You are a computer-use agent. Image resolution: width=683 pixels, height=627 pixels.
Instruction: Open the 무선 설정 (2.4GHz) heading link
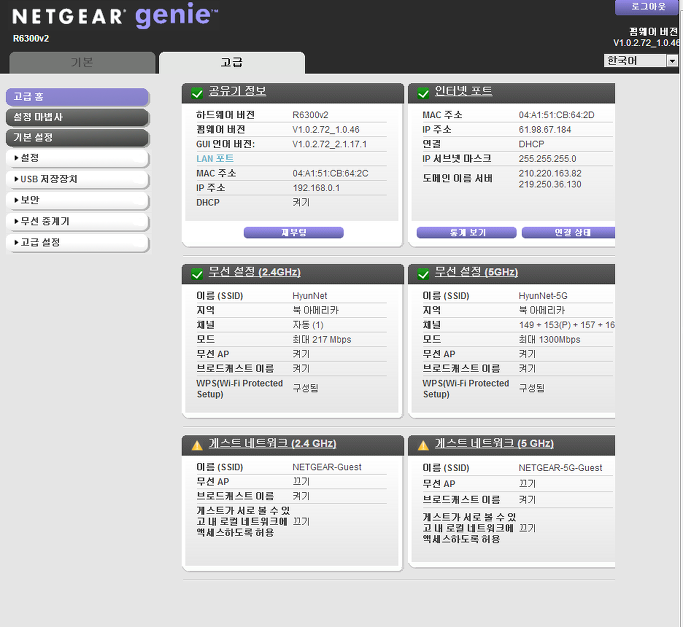255,272
